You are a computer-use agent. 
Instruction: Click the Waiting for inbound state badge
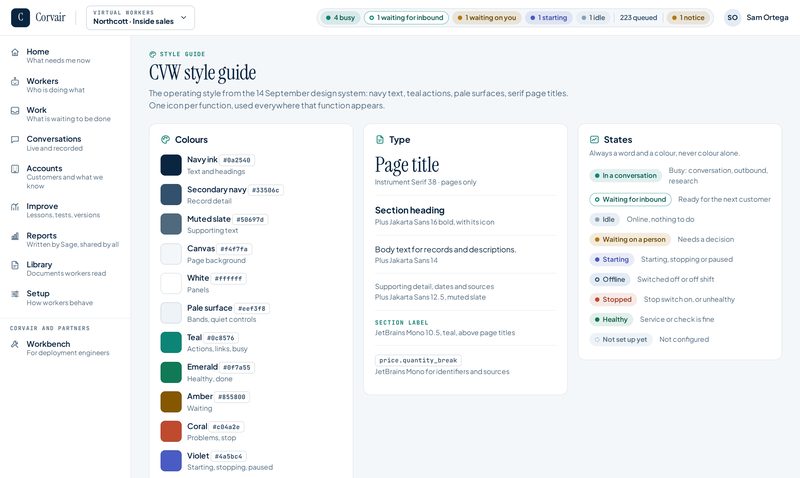[x=630, y=199]
